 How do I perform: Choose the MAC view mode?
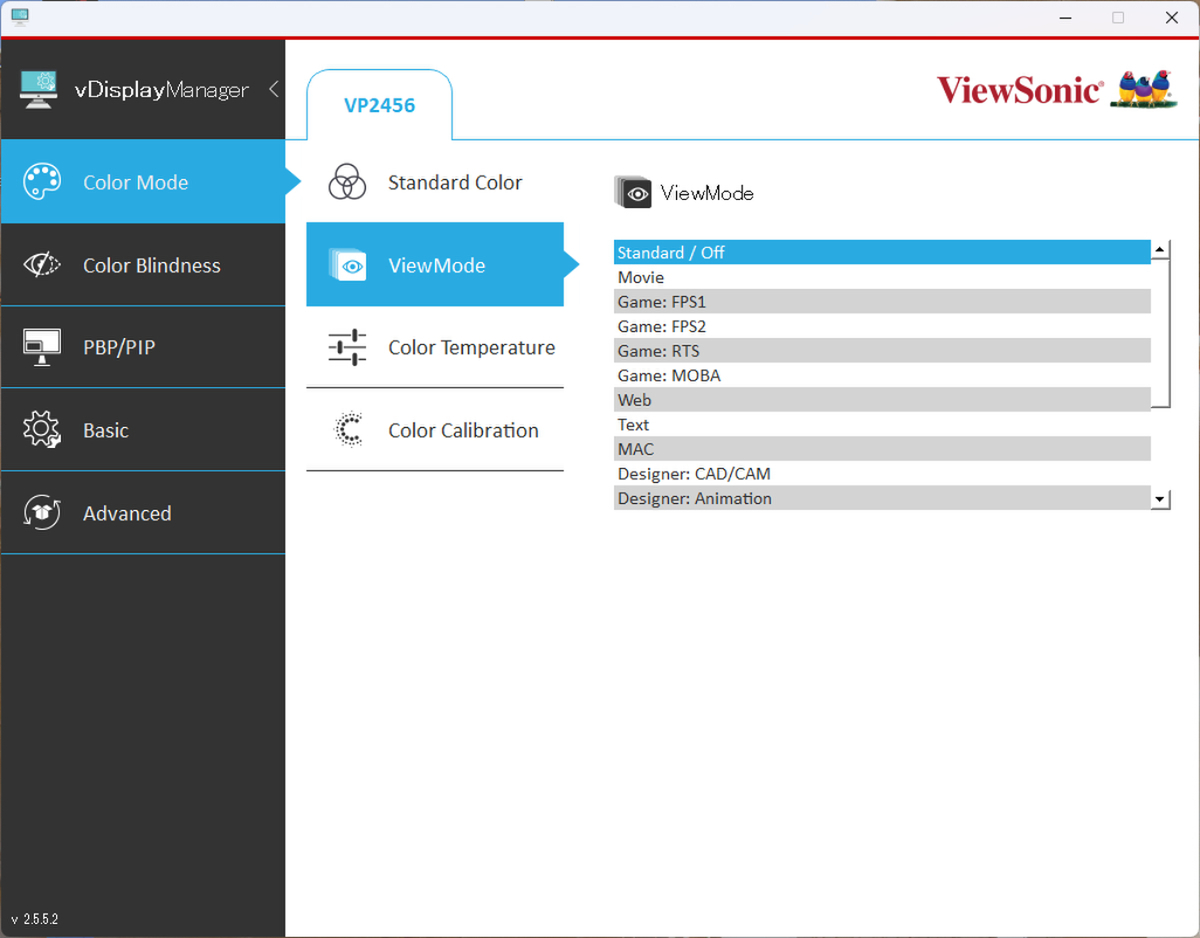(x=636, y=449)
